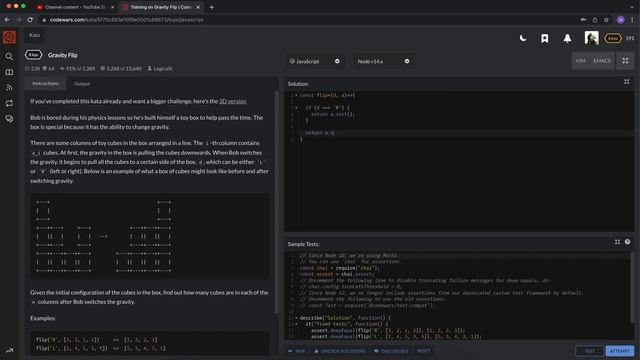
Task: Open the Sample Tests help question mark
Action: tap(627, 242)
